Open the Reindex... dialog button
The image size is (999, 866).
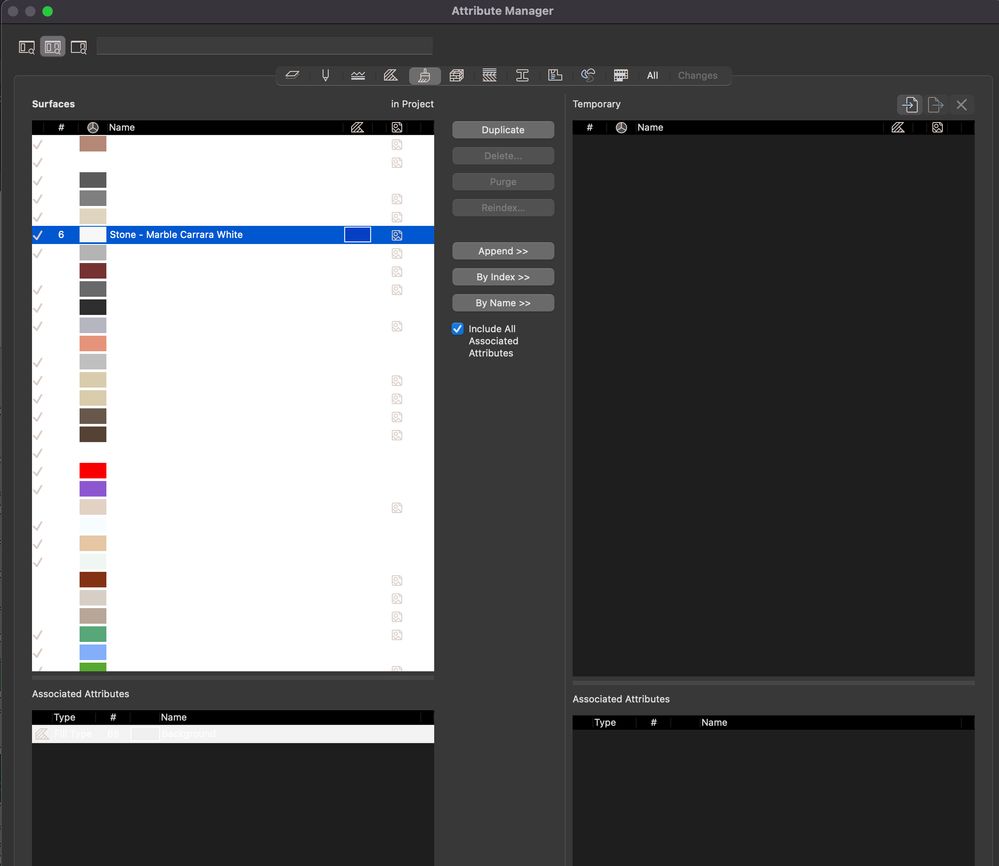(x=503, y=208)
